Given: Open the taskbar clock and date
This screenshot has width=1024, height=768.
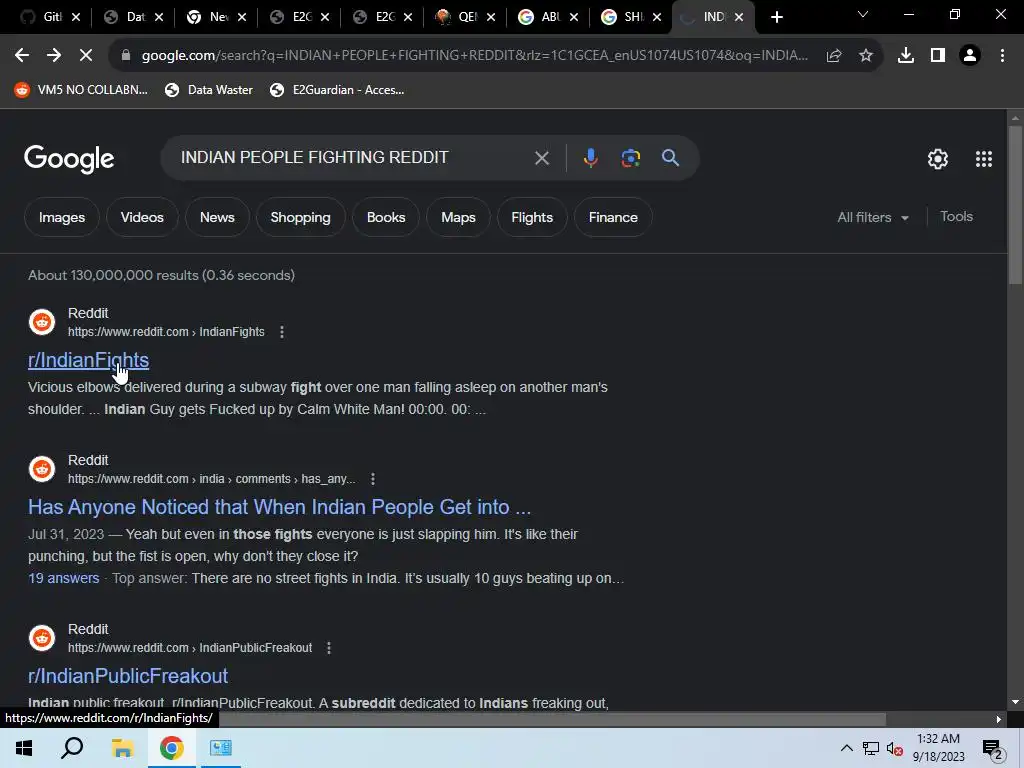Looking at the screenshot, I should pyautogui.click(x=938, y=748).
